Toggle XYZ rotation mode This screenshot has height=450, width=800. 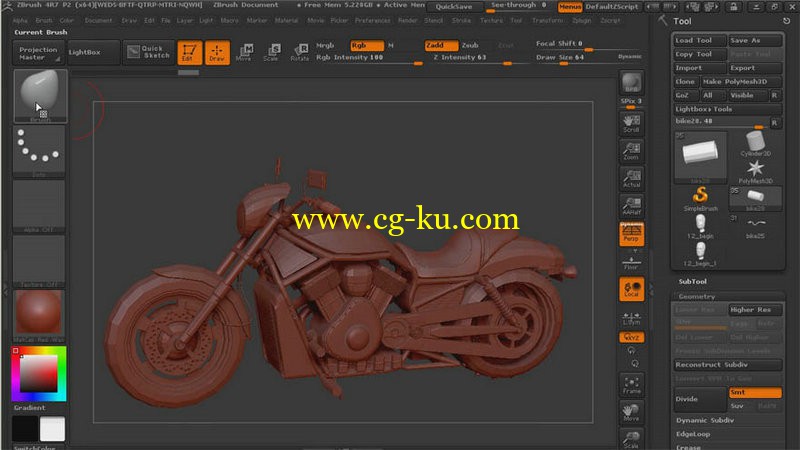coord(632,337)
